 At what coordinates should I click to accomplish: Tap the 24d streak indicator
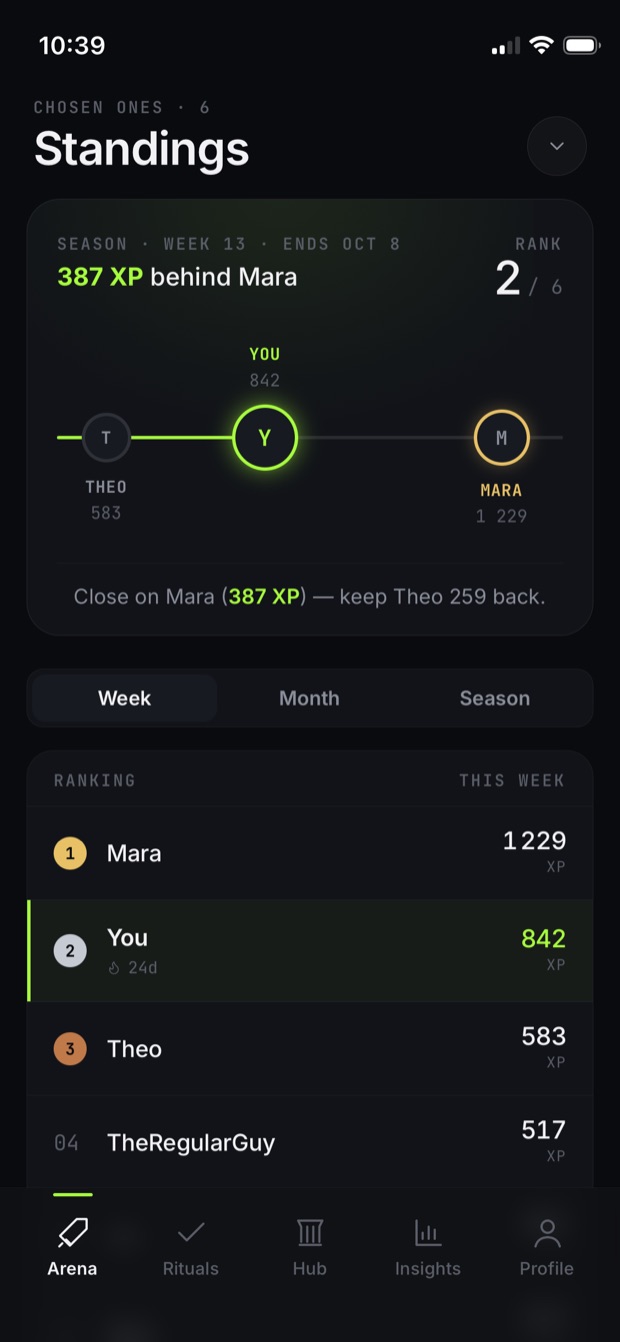point(133,967)
